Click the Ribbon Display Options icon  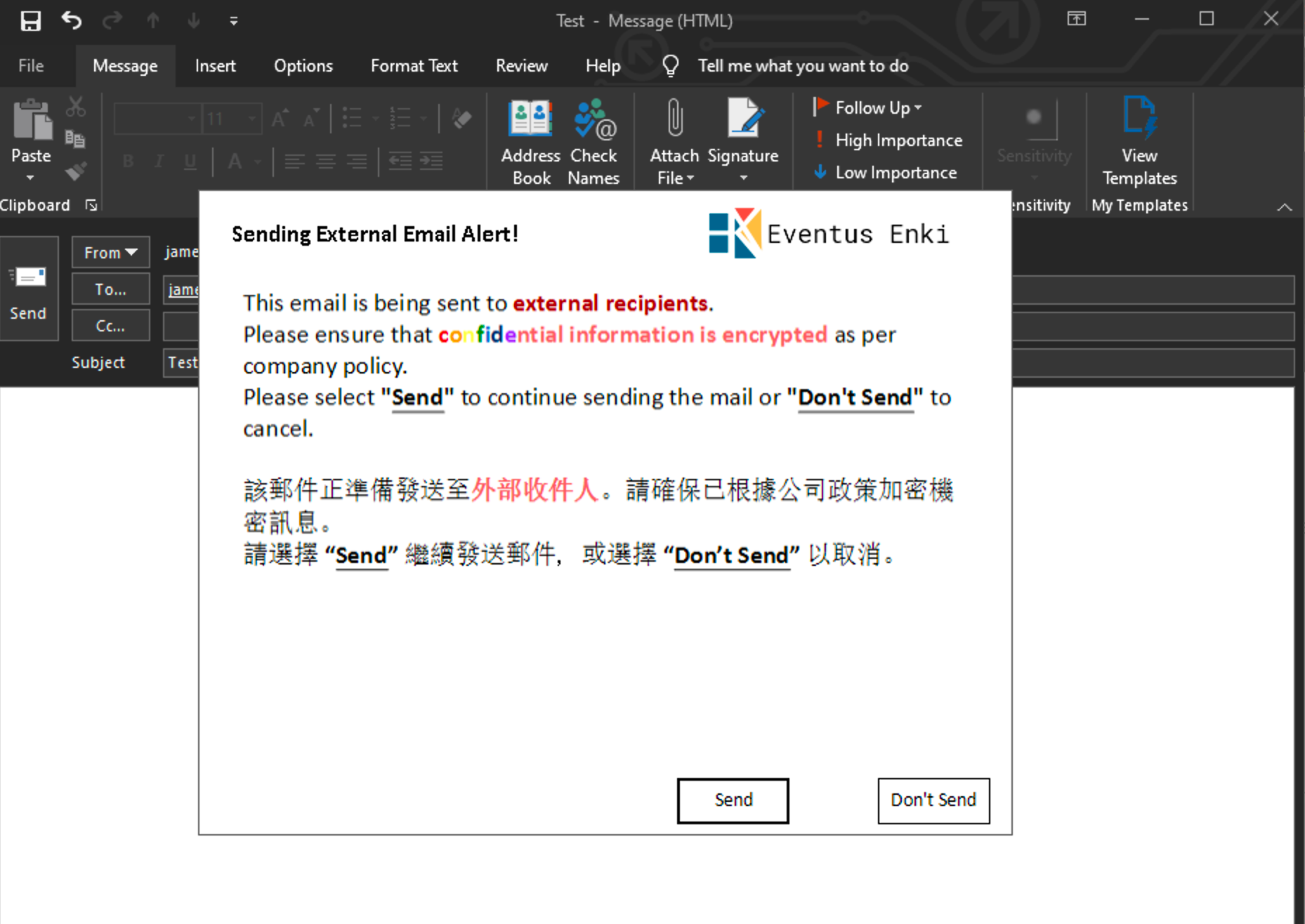1076,19
